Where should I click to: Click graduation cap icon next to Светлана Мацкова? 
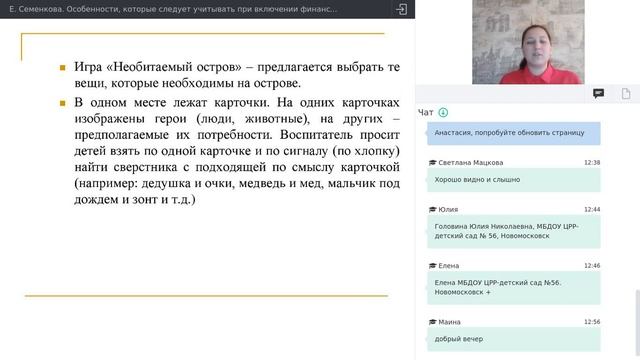click(x=433, y=162)
